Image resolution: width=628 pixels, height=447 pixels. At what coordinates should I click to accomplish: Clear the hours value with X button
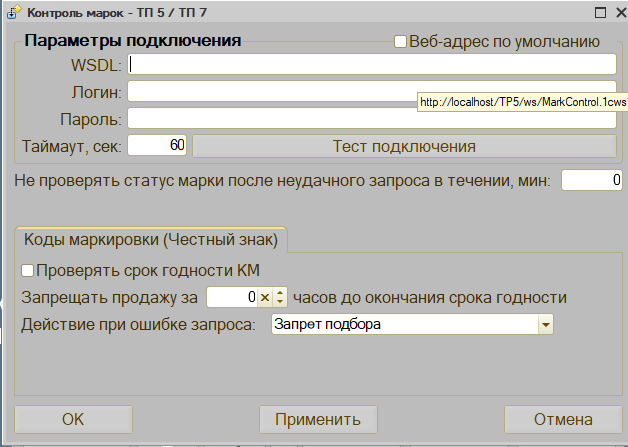pos(265,298)
